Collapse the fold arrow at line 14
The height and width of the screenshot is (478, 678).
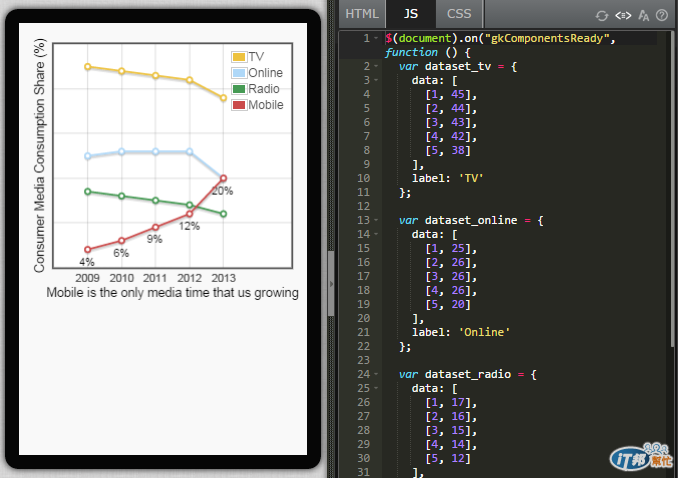coord(376,234)
